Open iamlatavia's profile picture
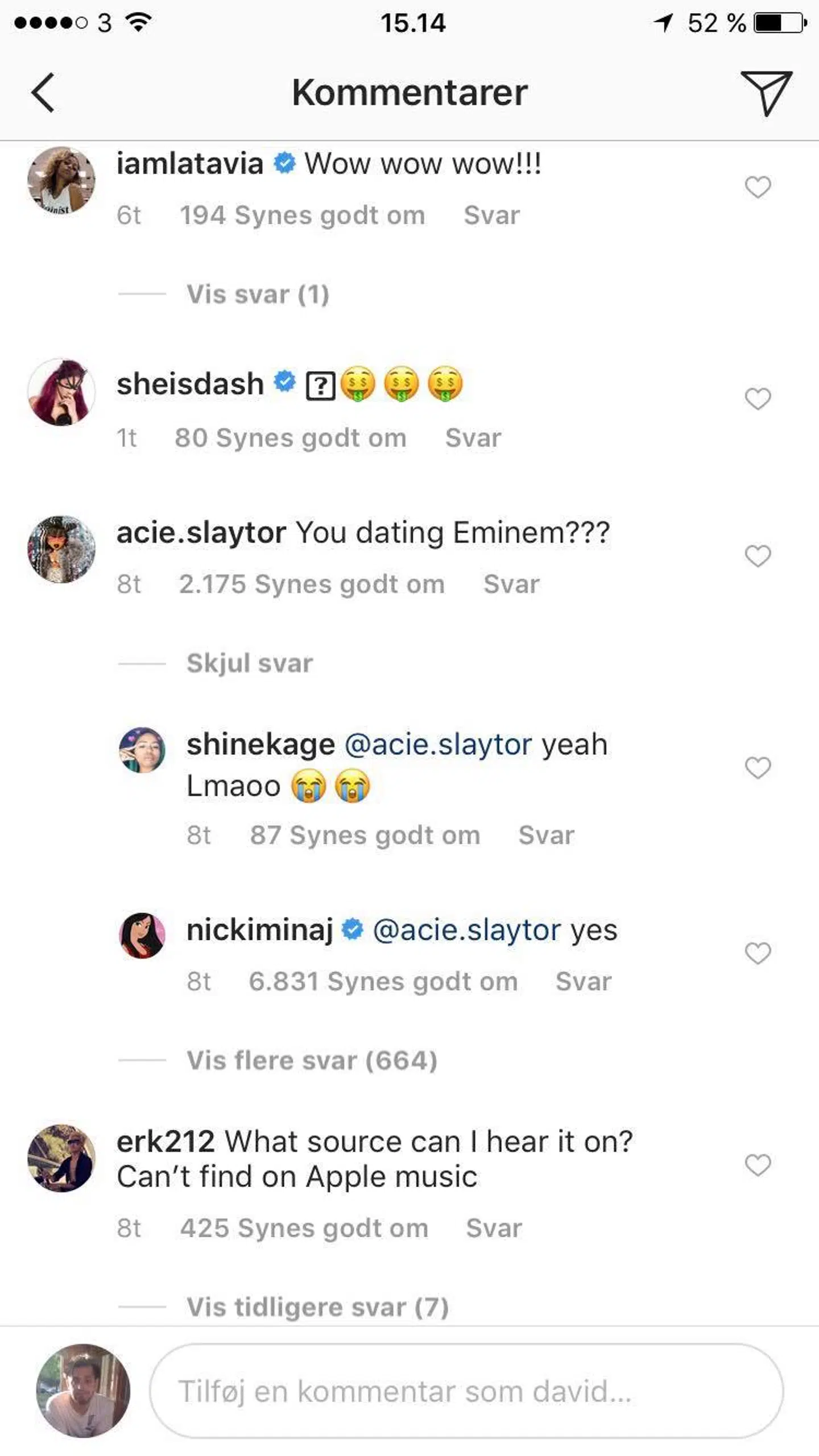 tap(61, 181)
